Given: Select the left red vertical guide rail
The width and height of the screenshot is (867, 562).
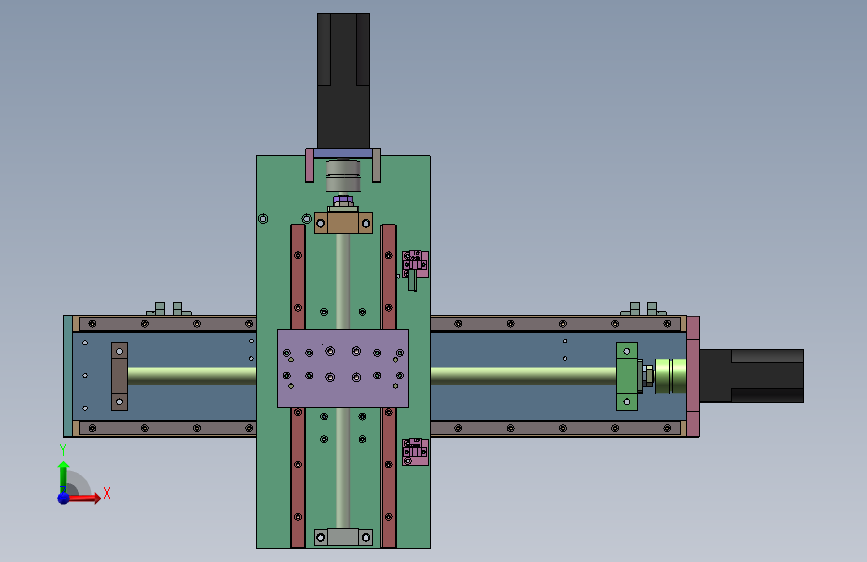Looking at the screenshot, I should pos(298,277).
